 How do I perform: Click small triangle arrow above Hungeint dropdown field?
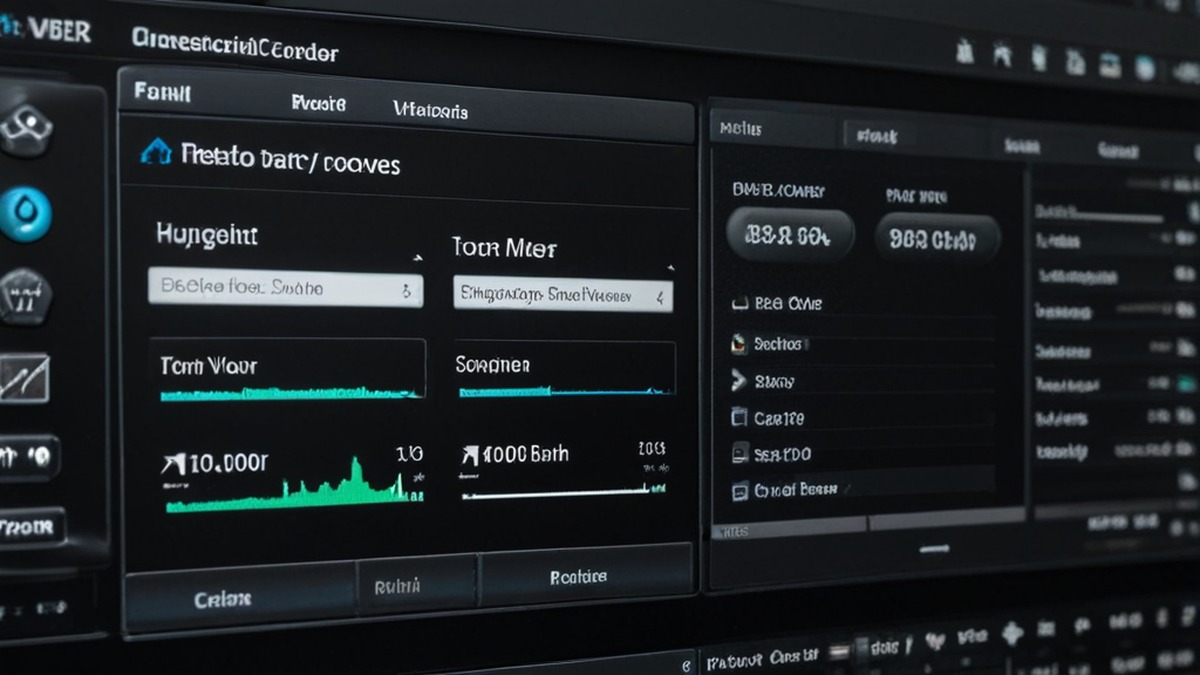(416, 257)
